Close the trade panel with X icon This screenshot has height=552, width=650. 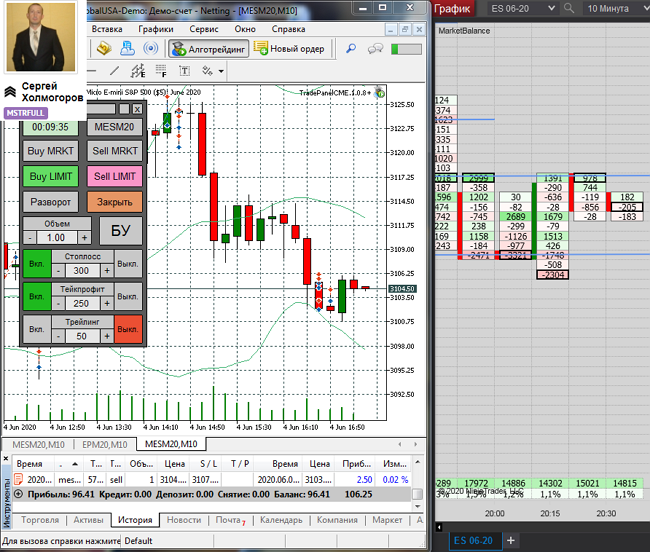137,109
